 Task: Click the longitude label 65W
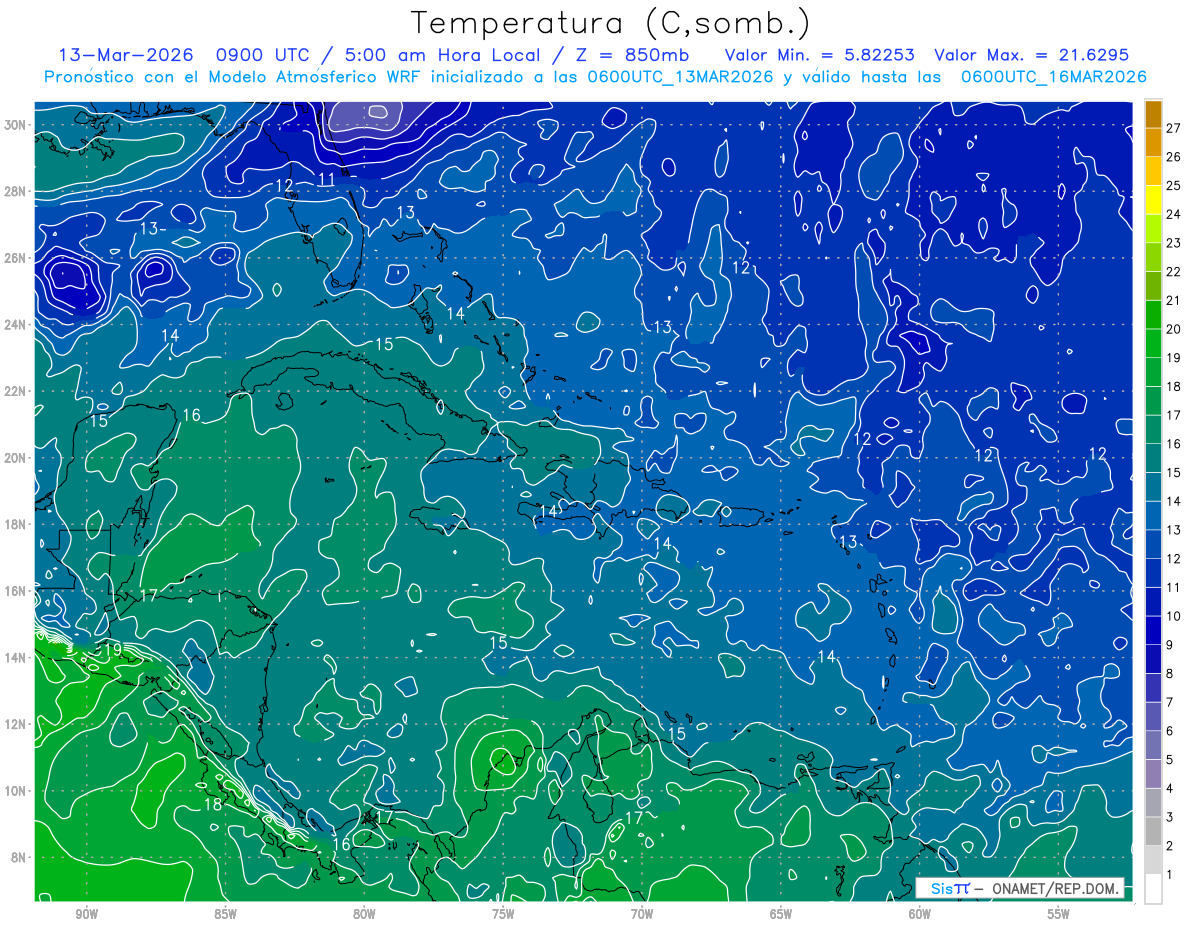point(781,915)
